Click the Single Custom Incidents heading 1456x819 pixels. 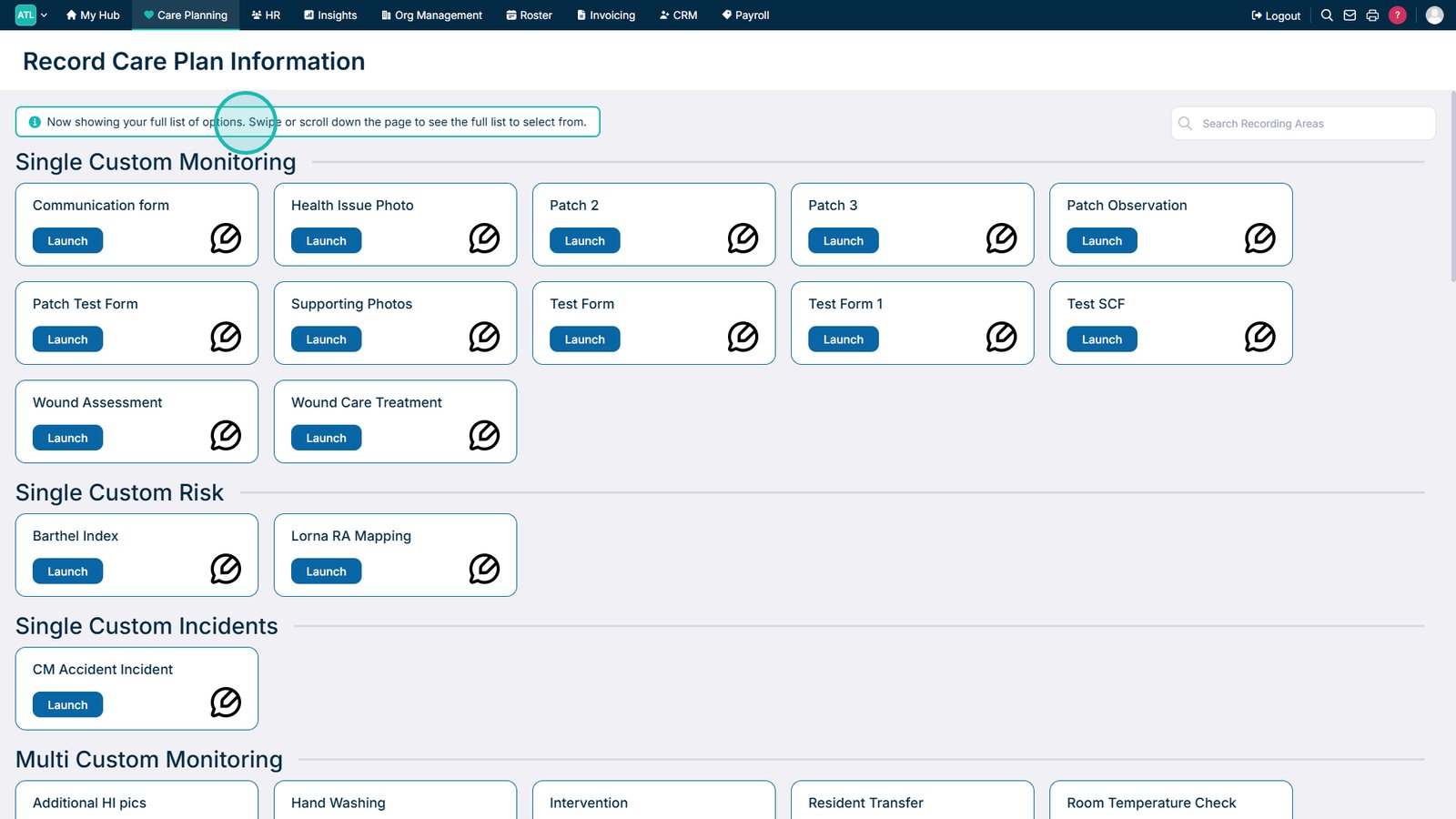coord(147,626)
